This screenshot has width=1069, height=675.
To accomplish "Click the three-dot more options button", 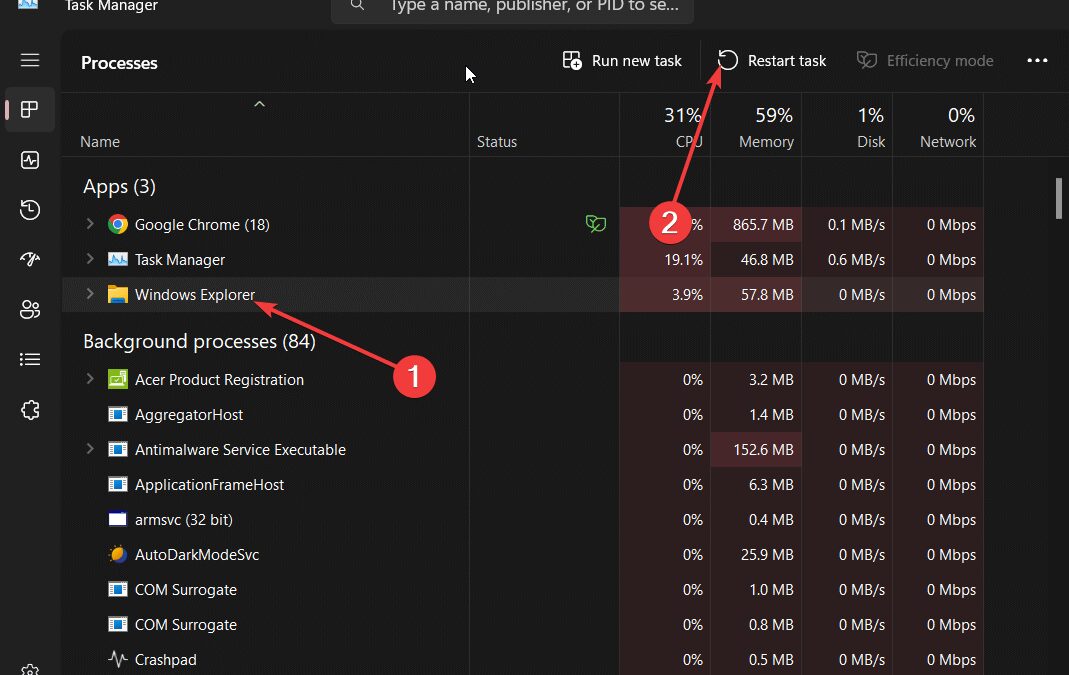I will click(x=1037, y=61).
